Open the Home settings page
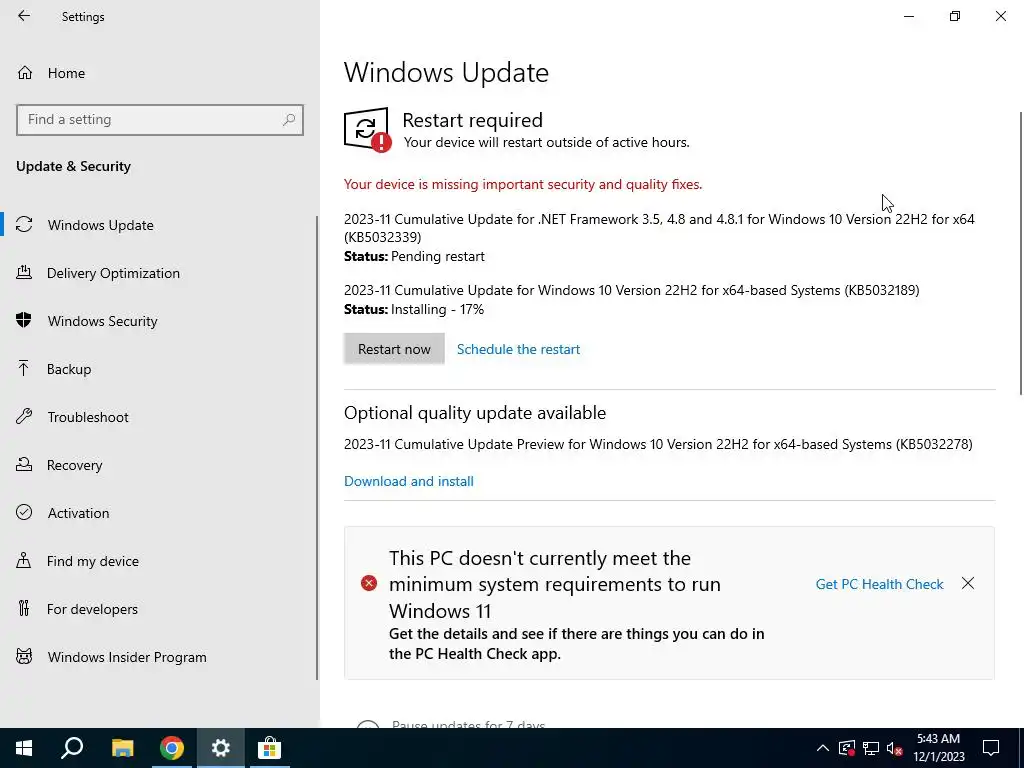 coord(66,73)
